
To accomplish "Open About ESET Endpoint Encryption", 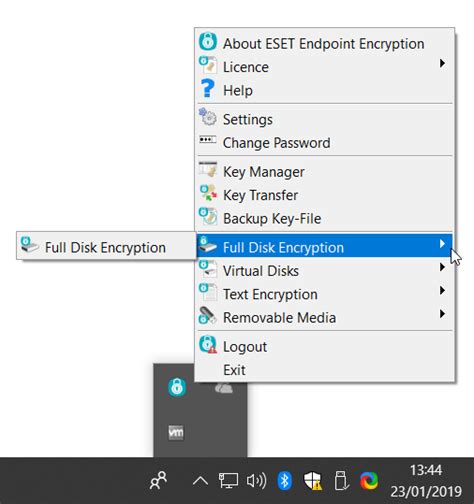I will 325,44.
